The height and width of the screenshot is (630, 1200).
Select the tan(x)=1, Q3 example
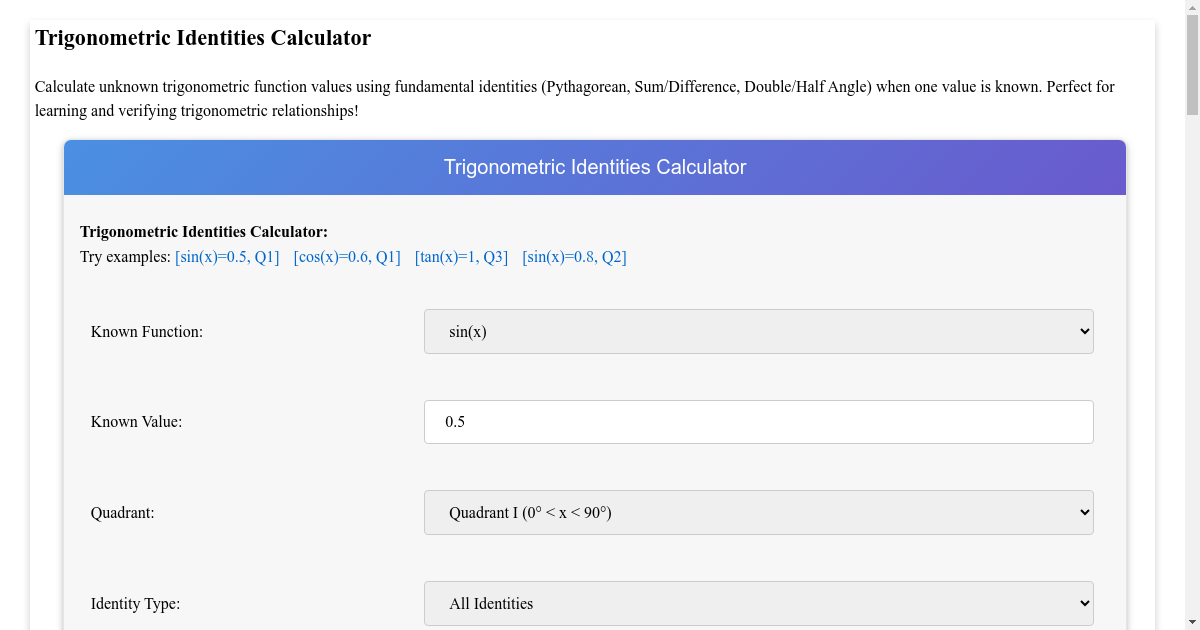pyautogui.click(x=460, y=256)
